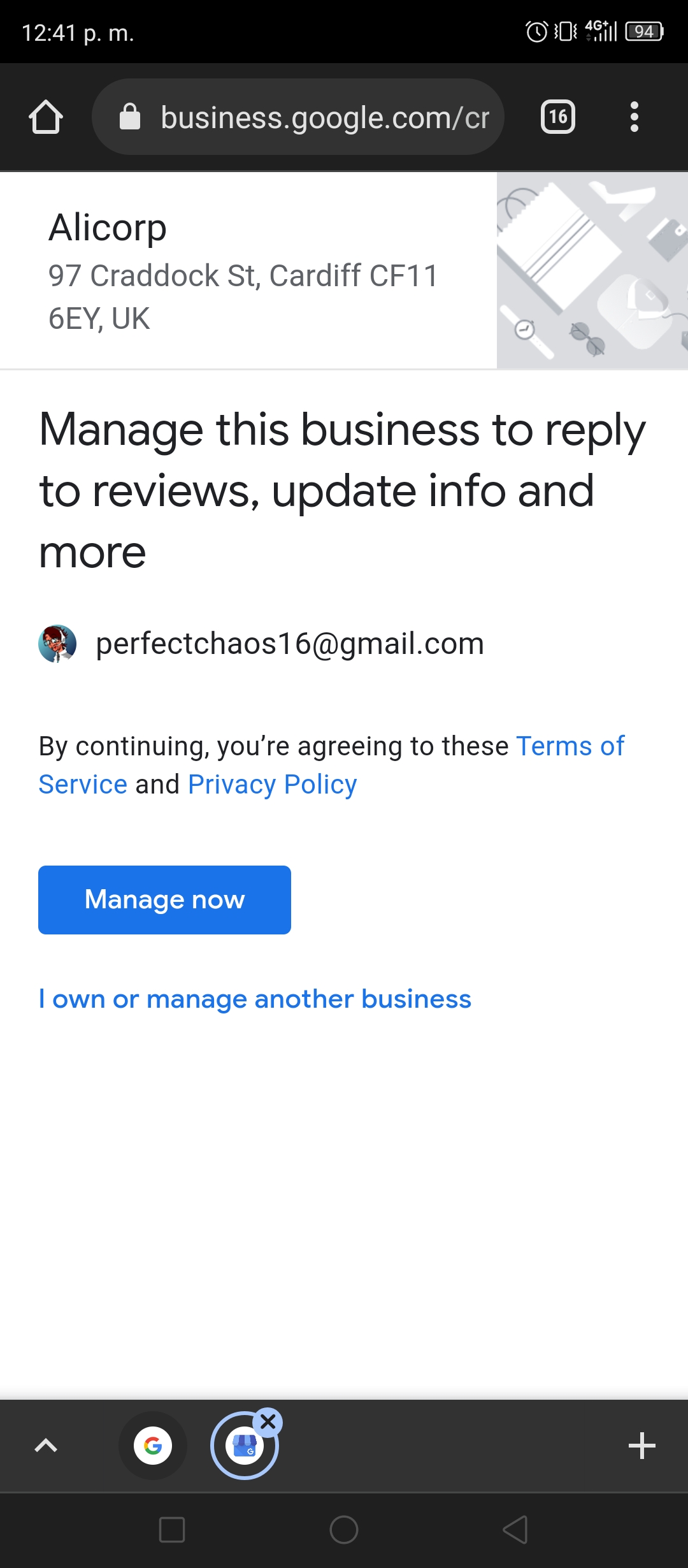Viewport: 688px width, 1568px height.
Task: Expand the tab group strip chevron
Action: coord(46,1446)
